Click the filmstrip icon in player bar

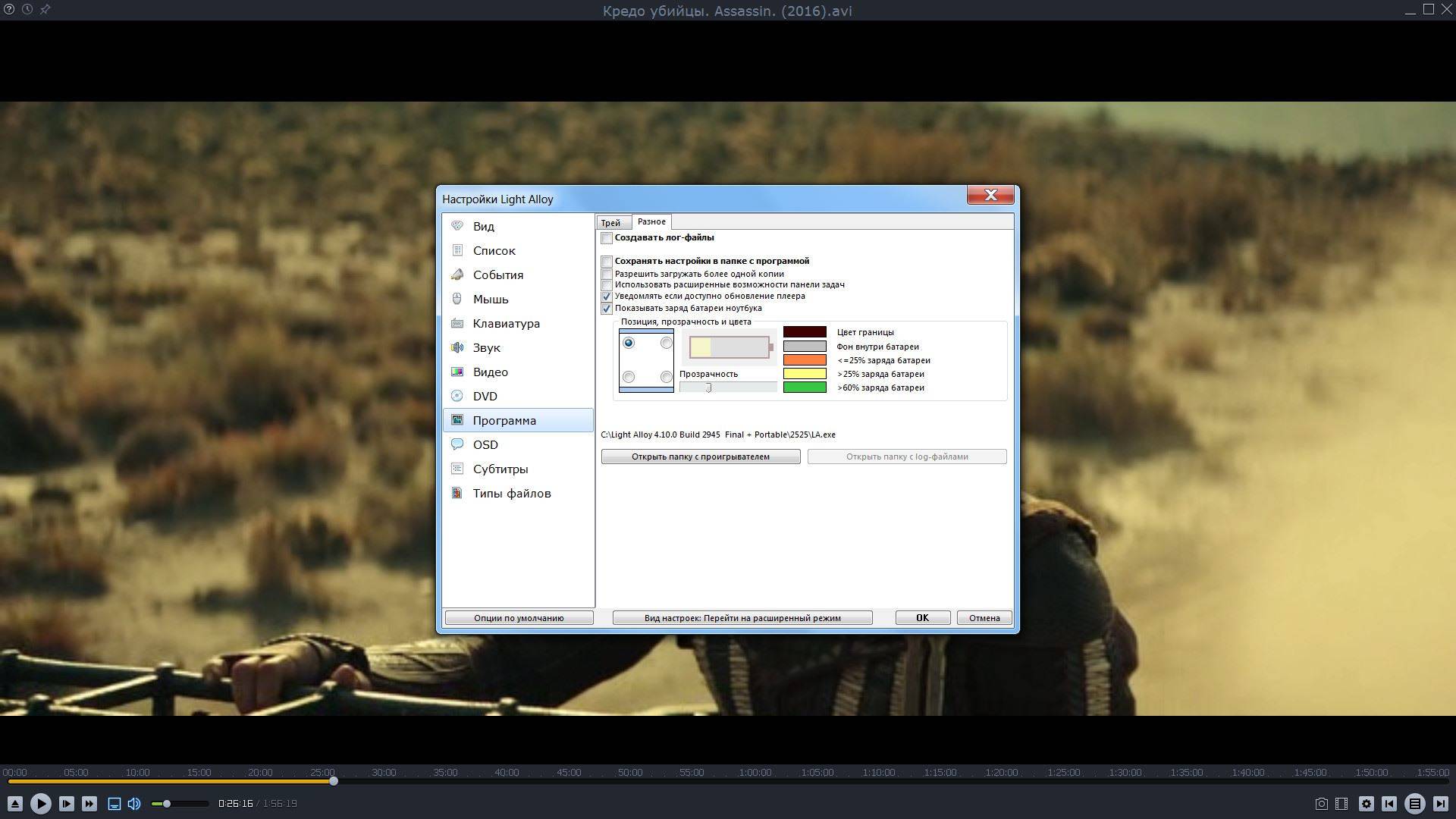[1341, 804]
